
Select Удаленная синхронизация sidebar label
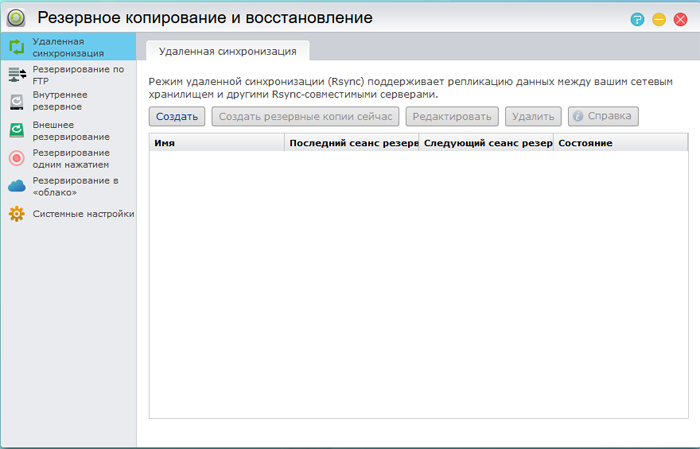[x=68, y=47]
